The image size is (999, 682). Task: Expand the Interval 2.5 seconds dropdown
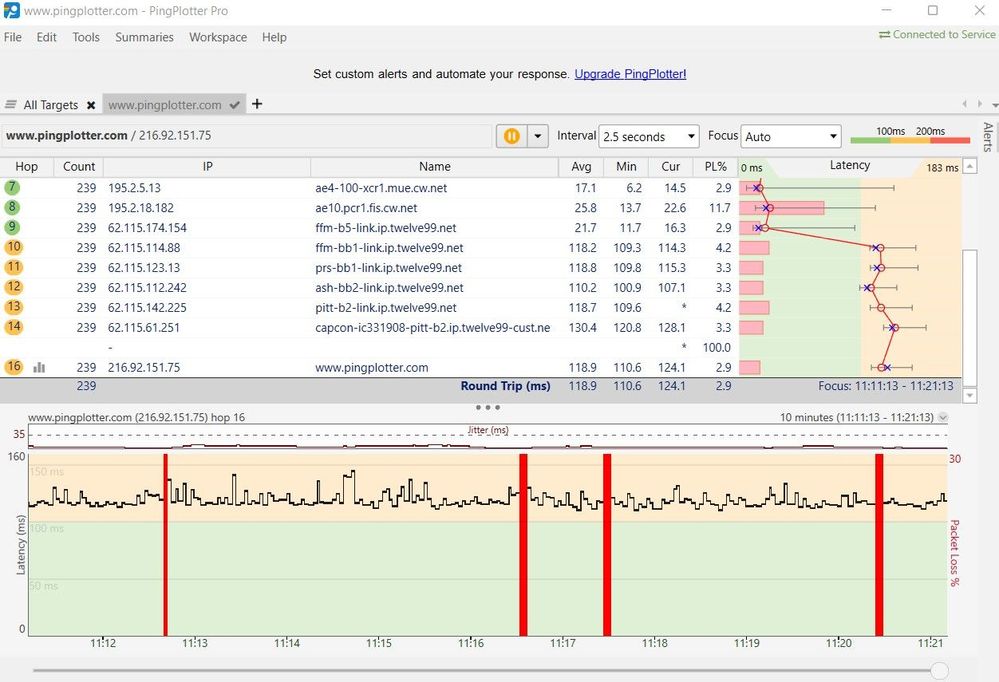(648, 137)
